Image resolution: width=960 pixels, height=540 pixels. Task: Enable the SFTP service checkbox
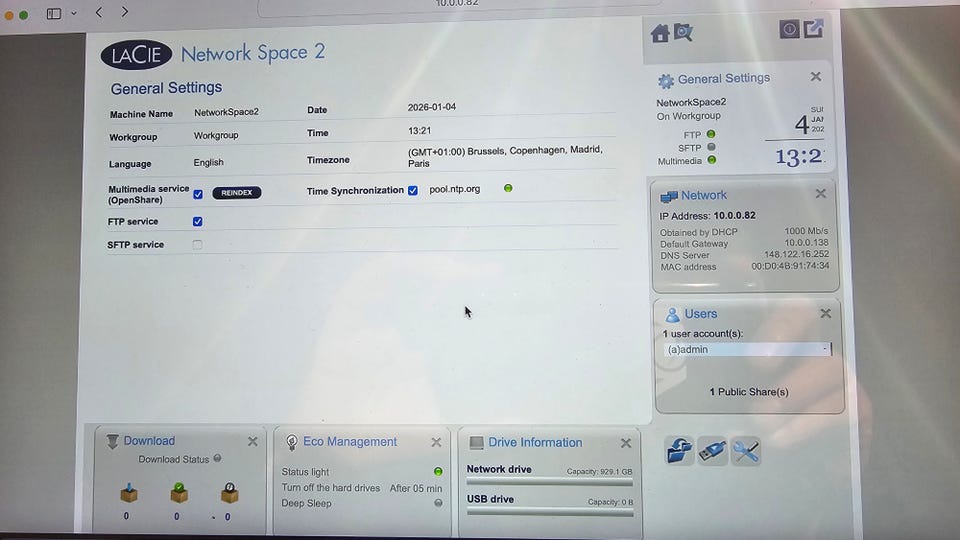click(197, 245)
